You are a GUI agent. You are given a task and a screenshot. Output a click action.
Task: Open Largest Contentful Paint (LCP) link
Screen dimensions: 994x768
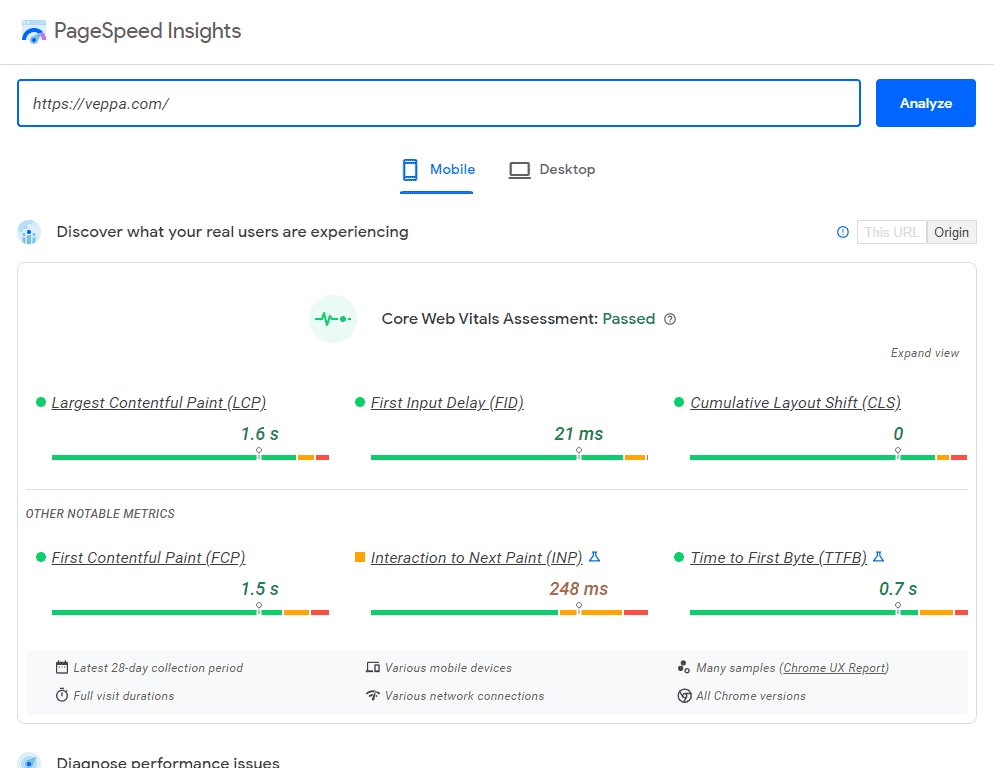coord(158,403)
